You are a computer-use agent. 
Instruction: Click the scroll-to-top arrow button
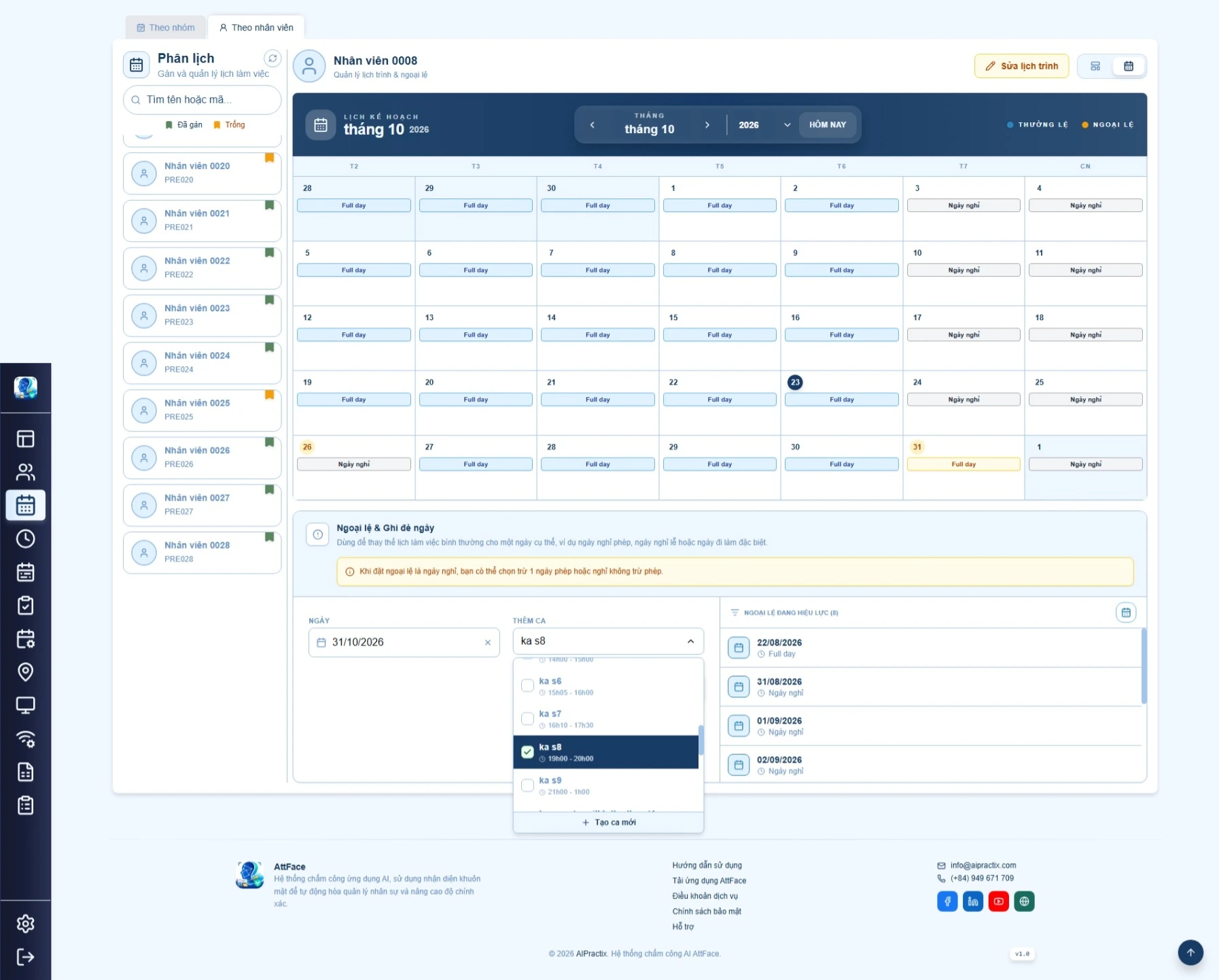coord(1190,952)
